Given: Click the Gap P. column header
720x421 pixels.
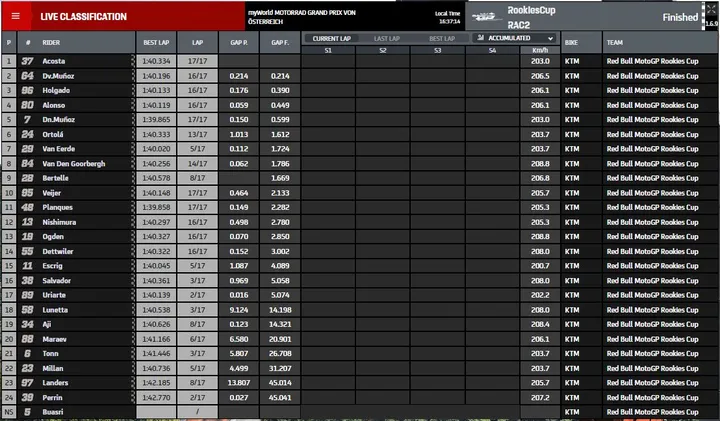Looking at the screenshot, I should (x=239, y=42).
